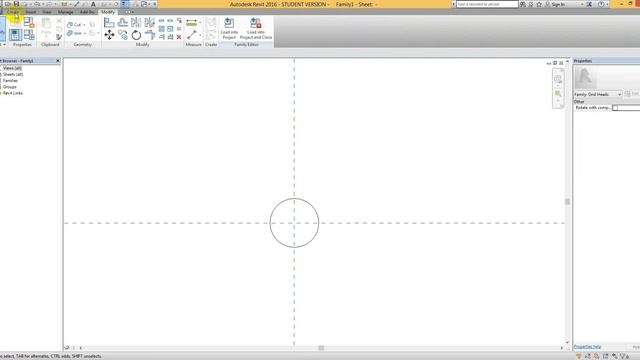This screenshot has height=360, width=640.
Task: Click the Join geometry button
Action: [74, 33]
